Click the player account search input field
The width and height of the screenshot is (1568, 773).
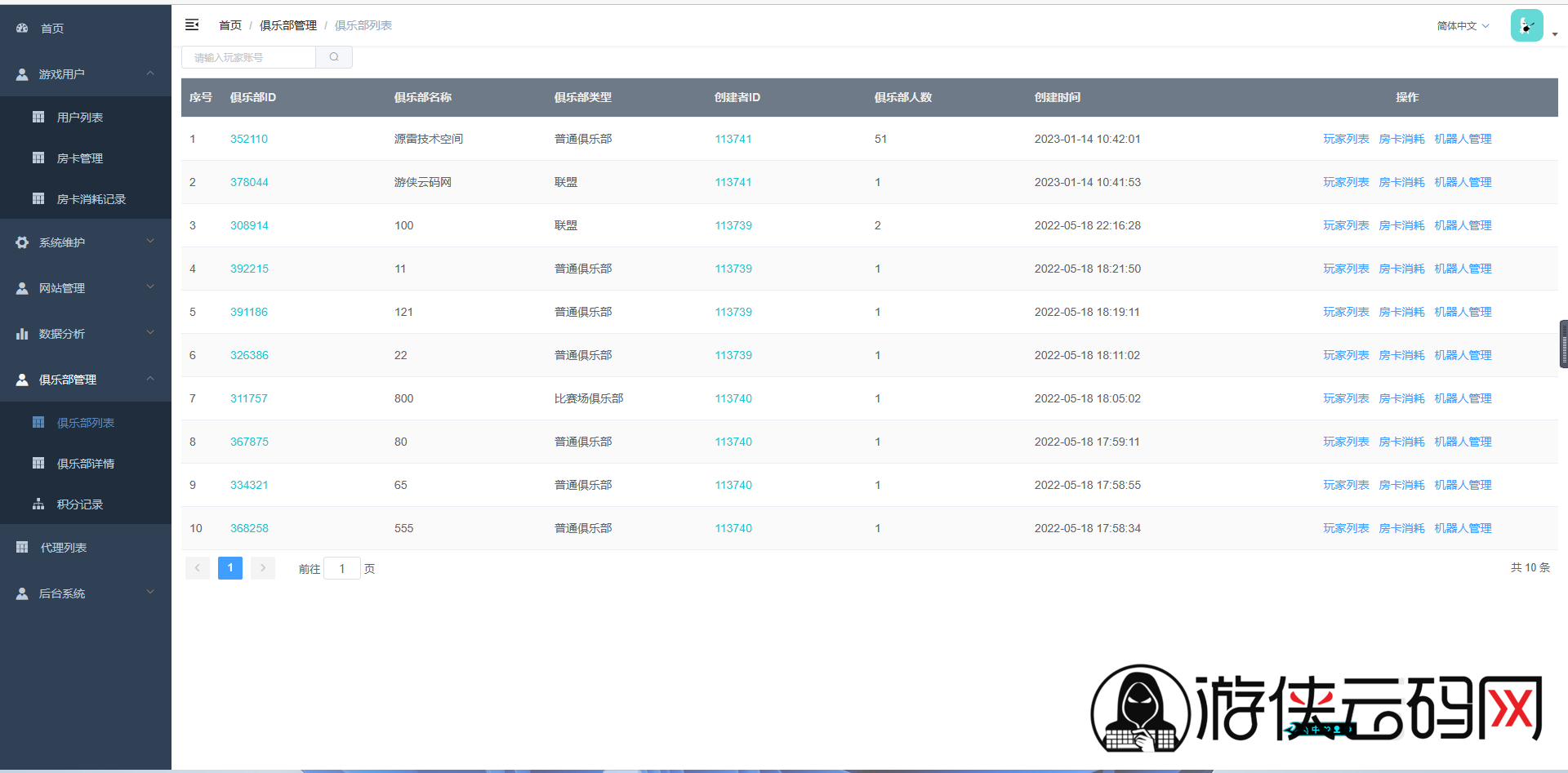point(249,57)
